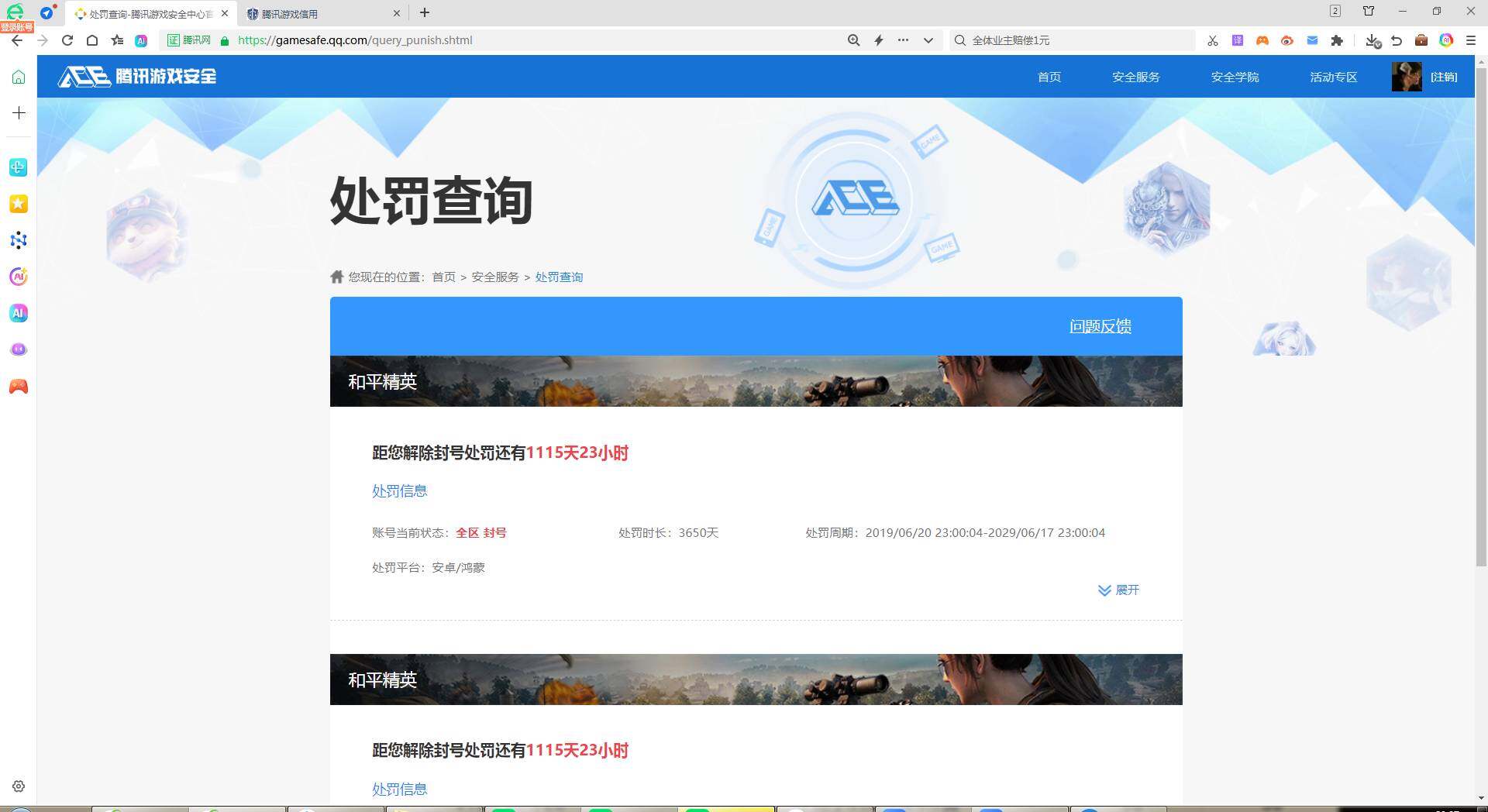Screen dimensions: 1488x812
Task: Focus the search box with 全体业主赔偿1元
Action: (1072, 40)
